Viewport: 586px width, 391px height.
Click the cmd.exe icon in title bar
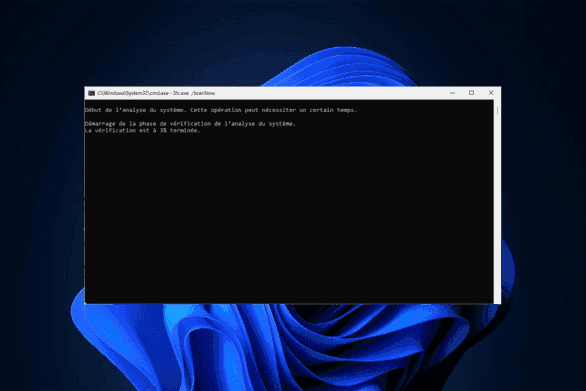click(x=91, y=93)
